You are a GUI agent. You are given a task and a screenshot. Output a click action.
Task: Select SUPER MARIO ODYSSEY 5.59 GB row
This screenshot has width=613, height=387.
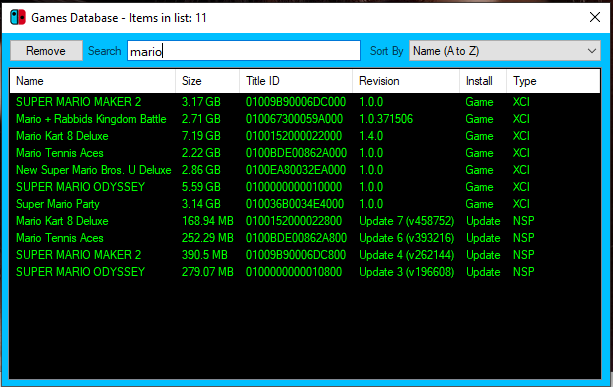point(305,187)
